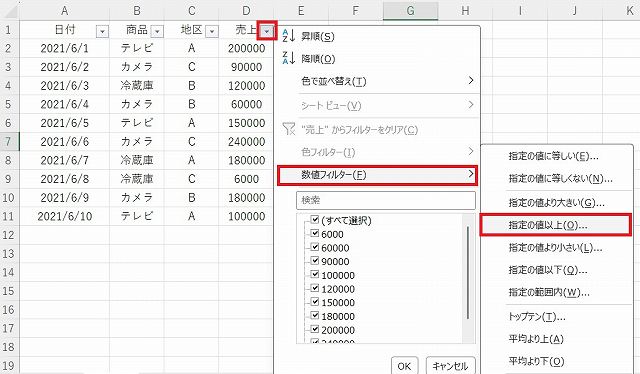Click cell with date 2021/6/10

[x=64, y=216]
